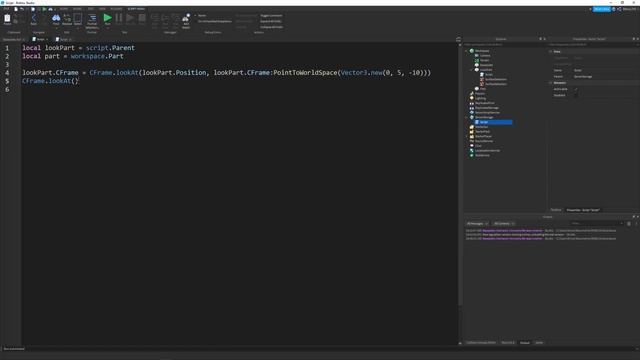Click the new file icon in quick access bar
Screen dimensions: 640x360
16,9
